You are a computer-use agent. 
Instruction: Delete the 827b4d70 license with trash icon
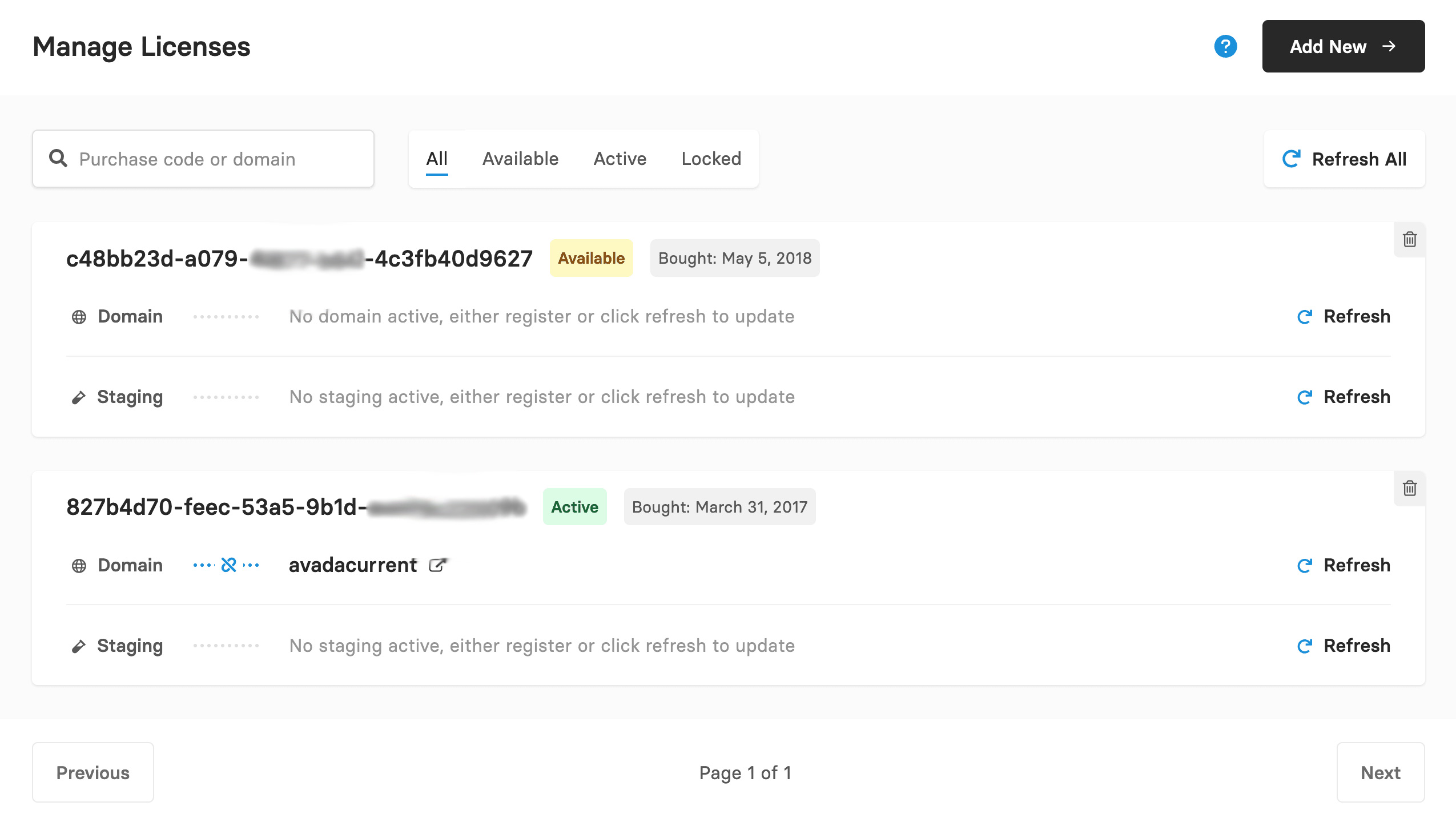tap(1410, 488)
